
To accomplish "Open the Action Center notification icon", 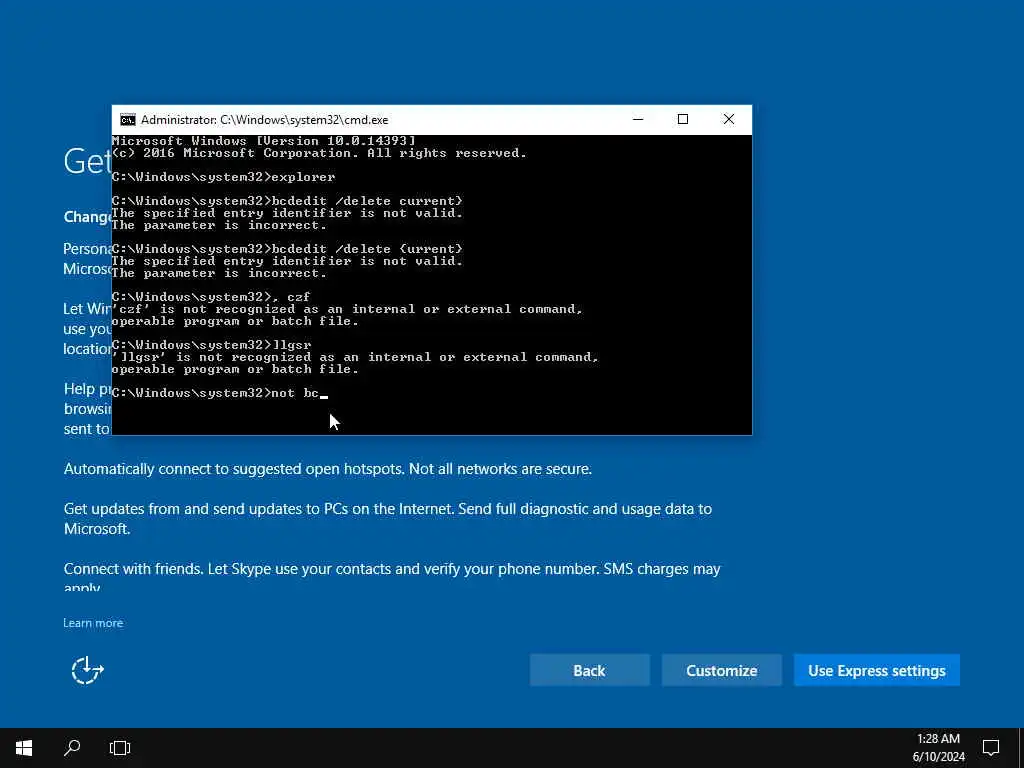I will point(991,748).
